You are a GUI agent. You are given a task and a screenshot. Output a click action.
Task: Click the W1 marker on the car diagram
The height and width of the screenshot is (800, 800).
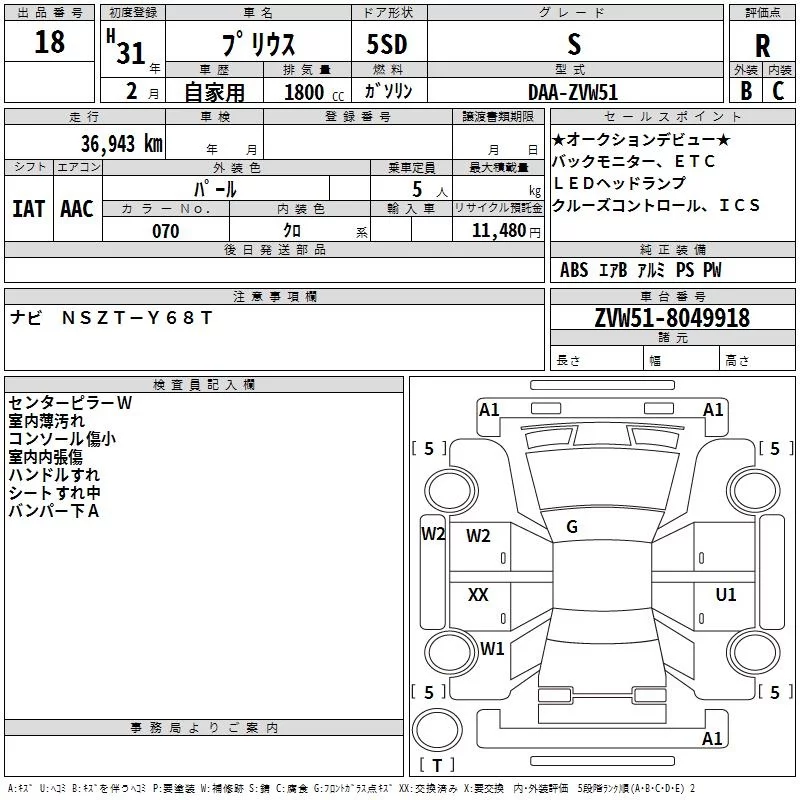pos(492,648)
